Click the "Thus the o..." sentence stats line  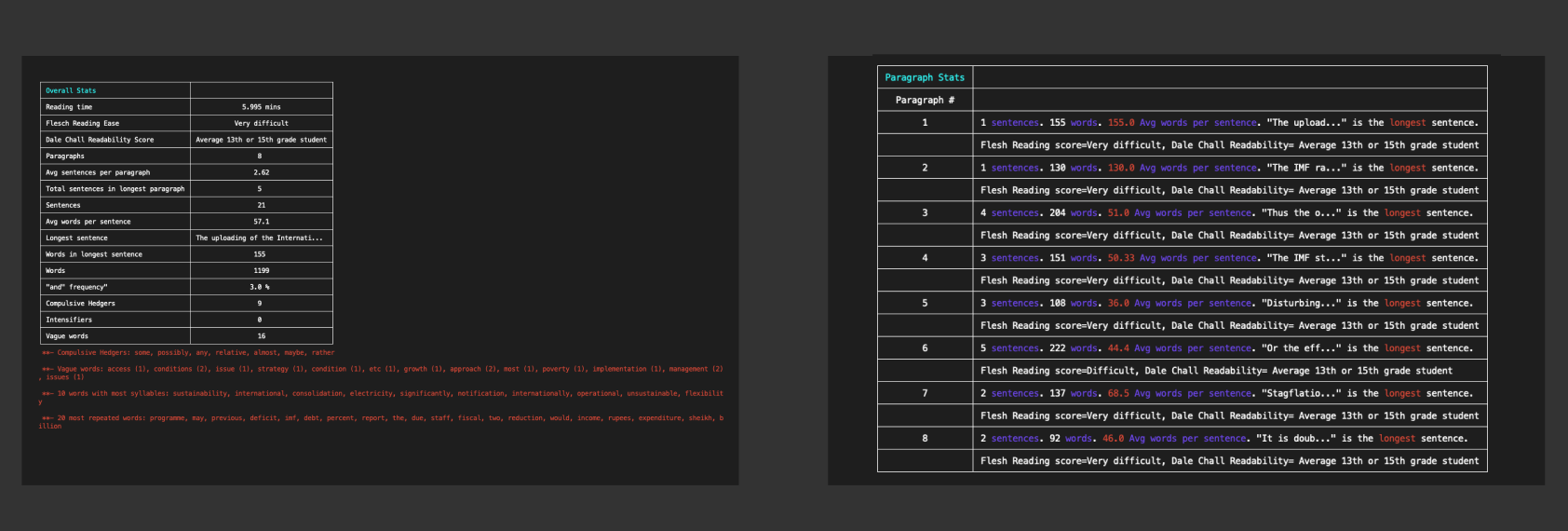tap(1226, 212)
